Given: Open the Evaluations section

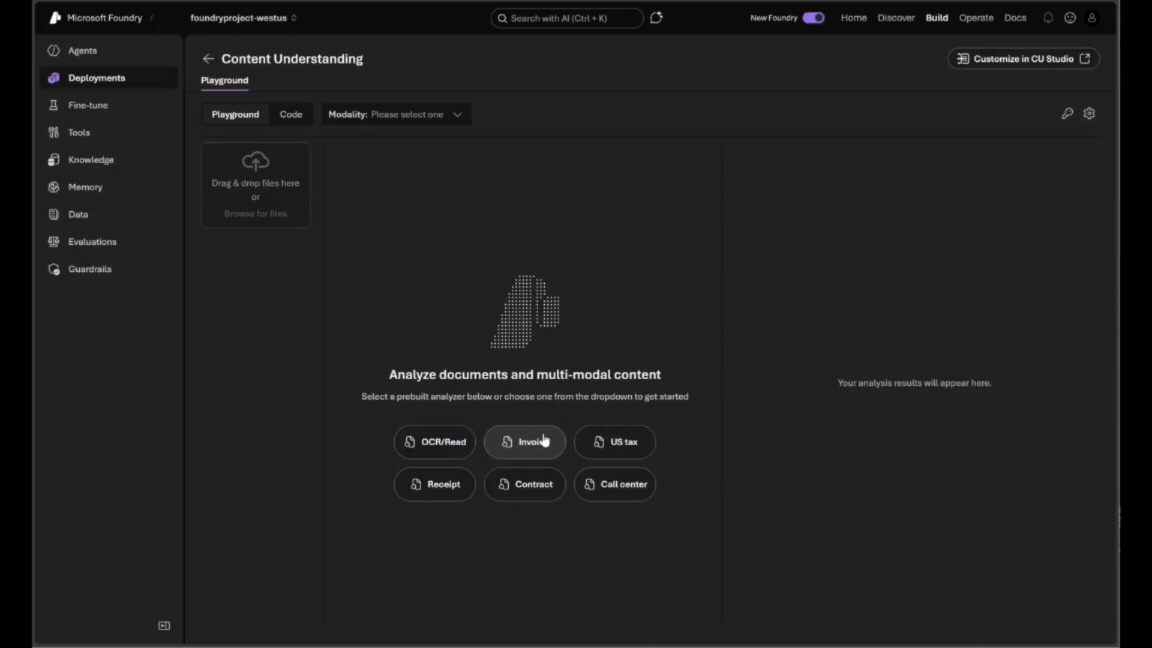Looking at the screenshot, I should point(109,242).
